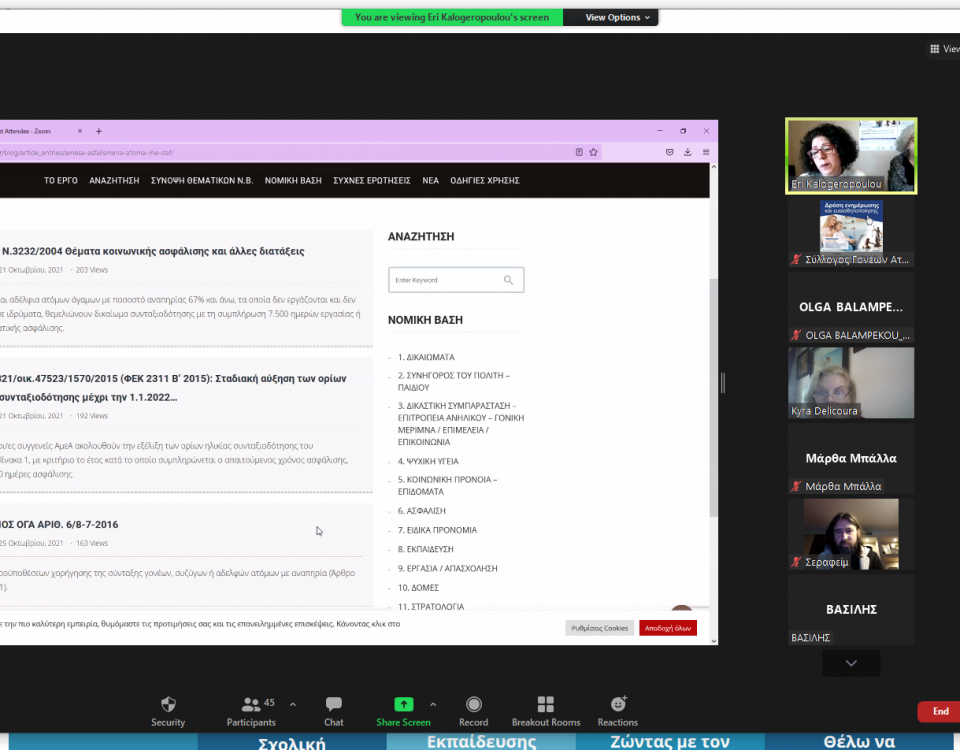This screenshot has width=960, height=750.
Task: Open category 6. ΑΣΦΑΛΙΣΗ
Action: click(422, 511)
